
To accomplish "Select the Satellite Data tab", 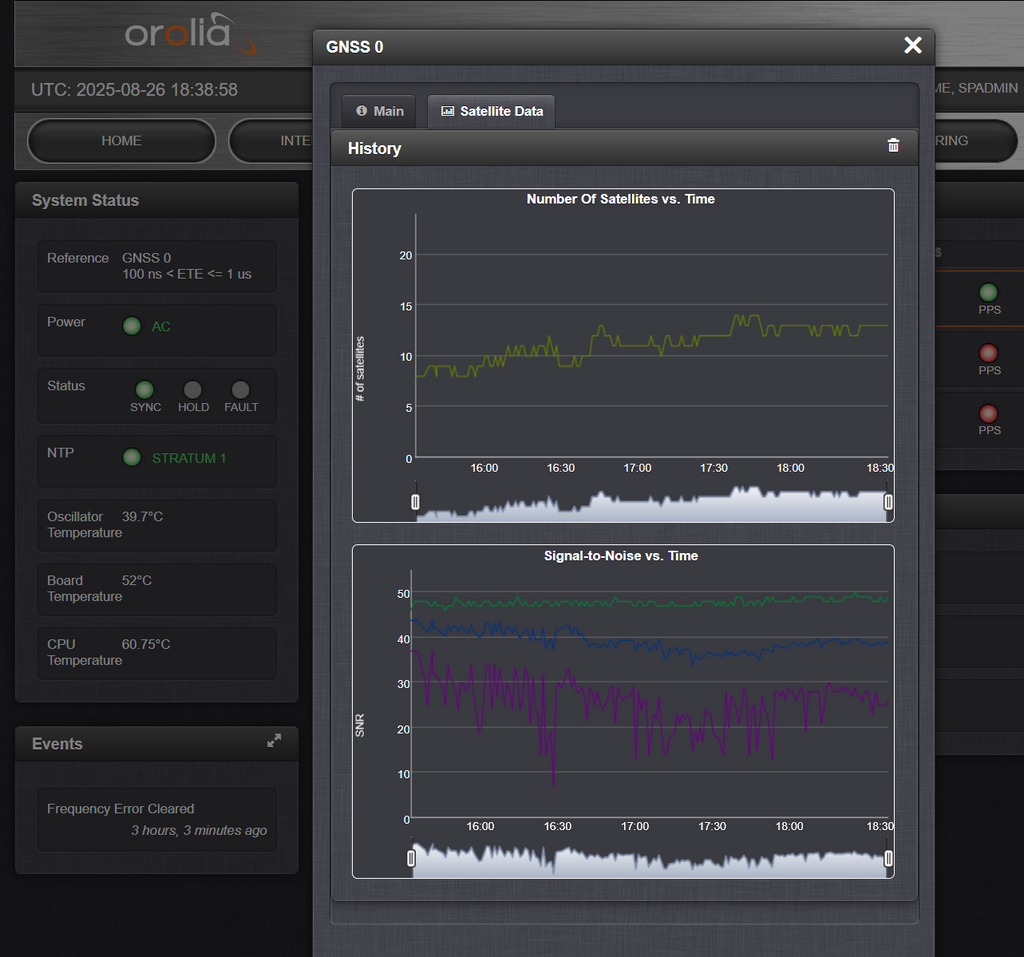I will point(492,111).
